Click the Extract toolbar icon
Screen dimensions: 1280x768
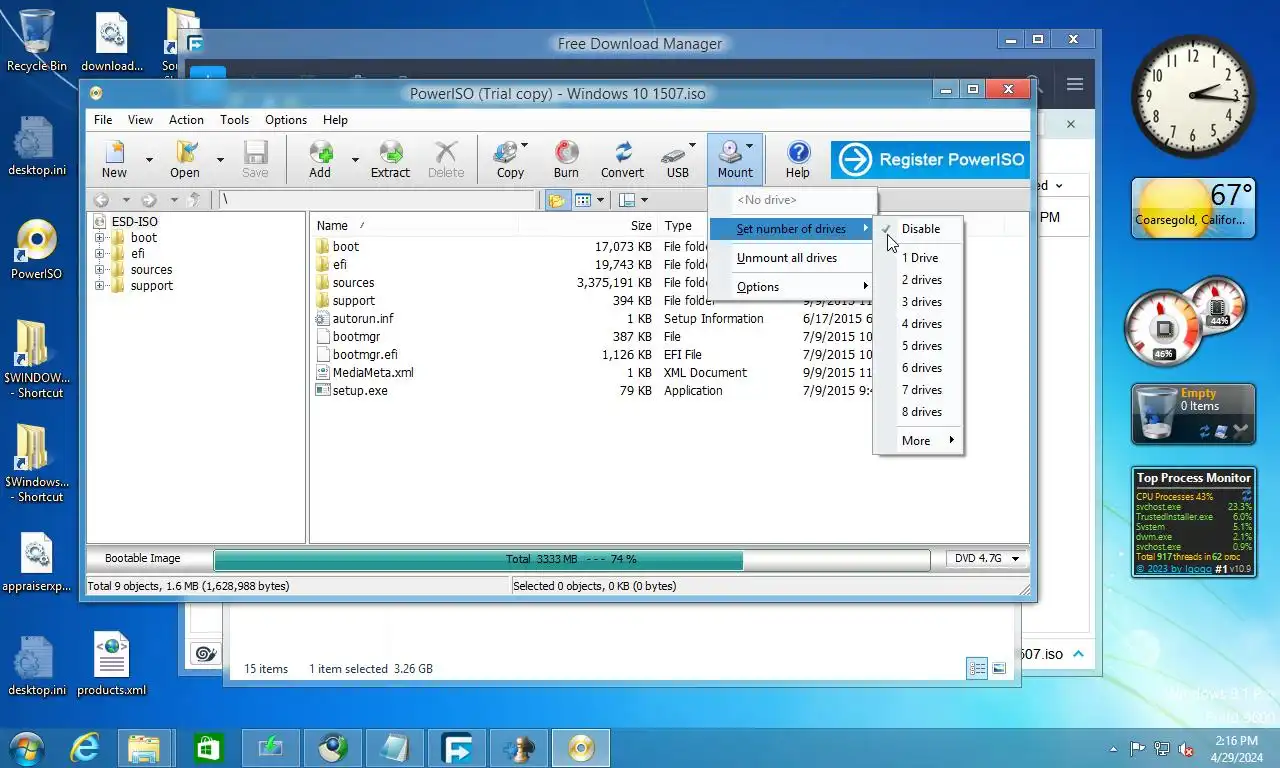click(390, 159)
